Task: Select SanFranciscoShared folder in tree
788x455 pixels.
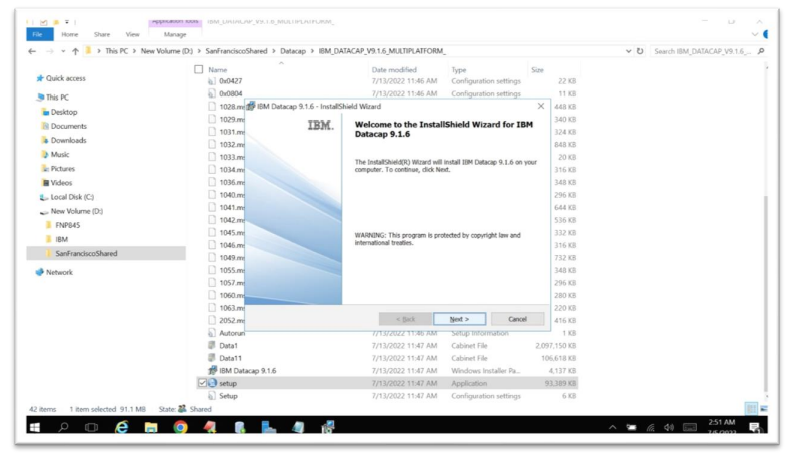Action: [106, 253]
